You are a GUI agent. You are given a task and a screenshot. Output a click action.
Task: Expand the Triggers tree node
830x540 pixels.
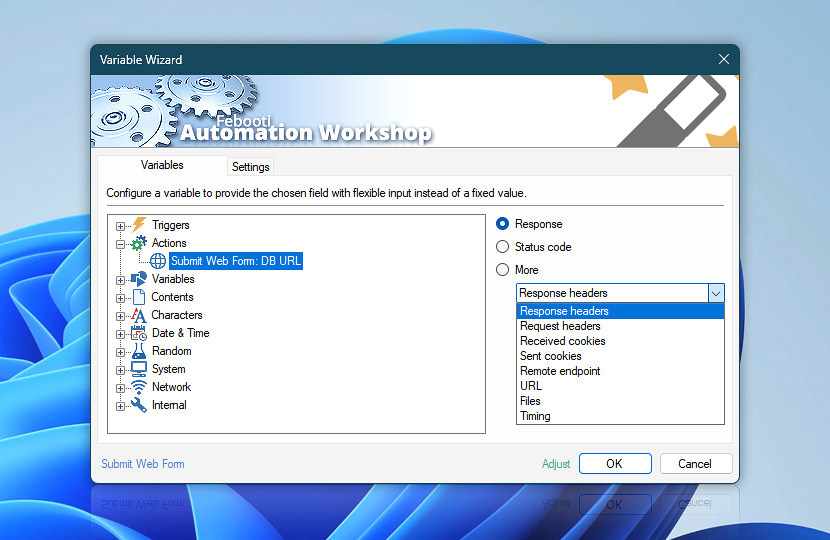[120, 226]
